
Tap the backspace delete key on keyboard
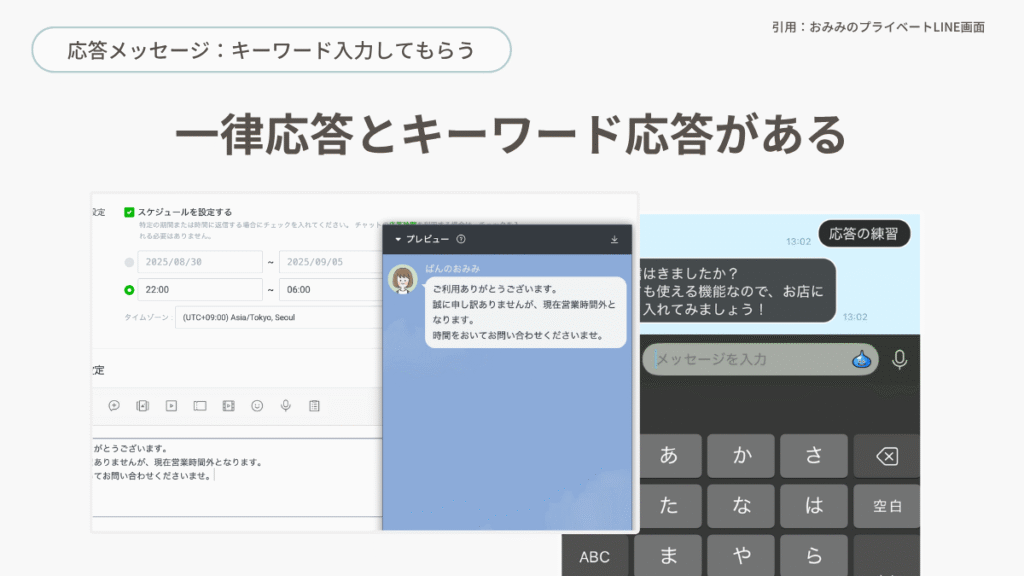point(886,456)
